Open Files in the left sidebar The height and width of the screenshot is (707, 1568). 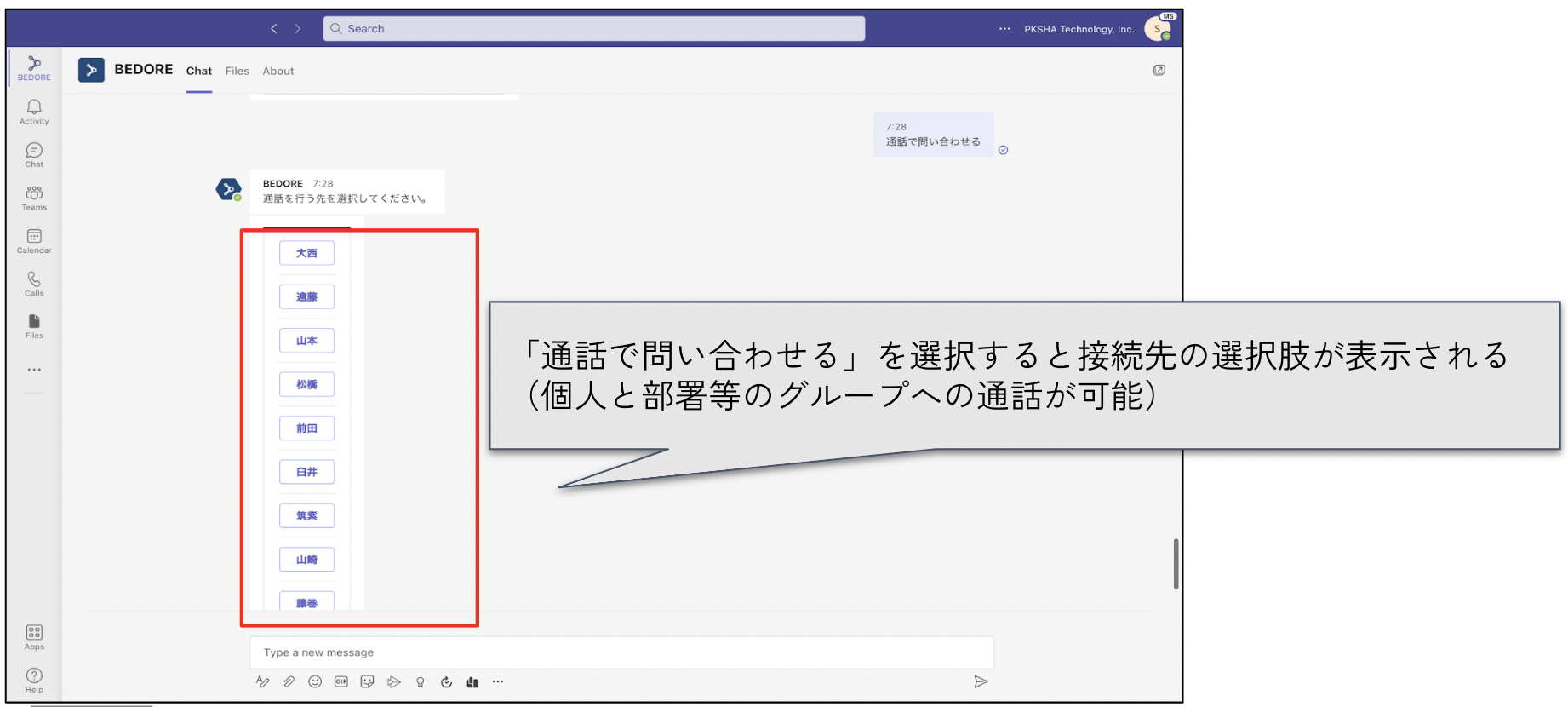tap(34, 326)
